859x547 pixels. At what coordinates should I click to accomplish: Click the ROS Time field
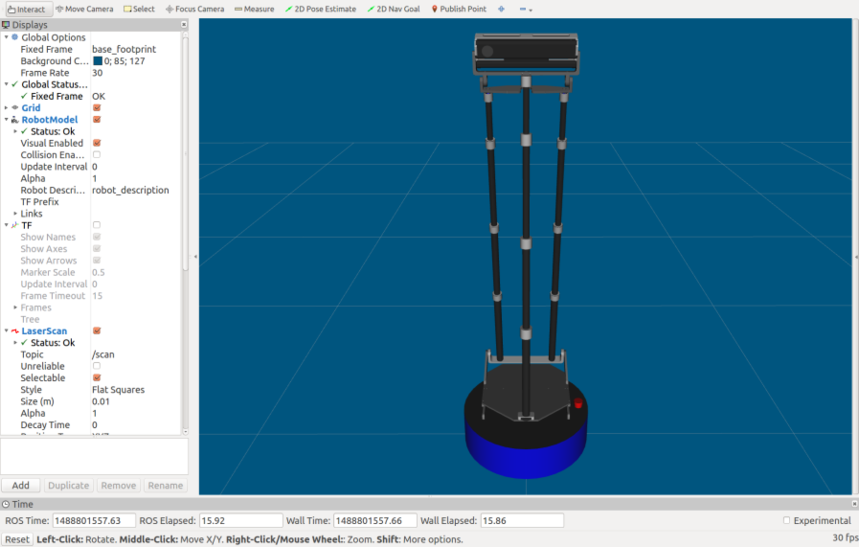click(x=94, y=521)
